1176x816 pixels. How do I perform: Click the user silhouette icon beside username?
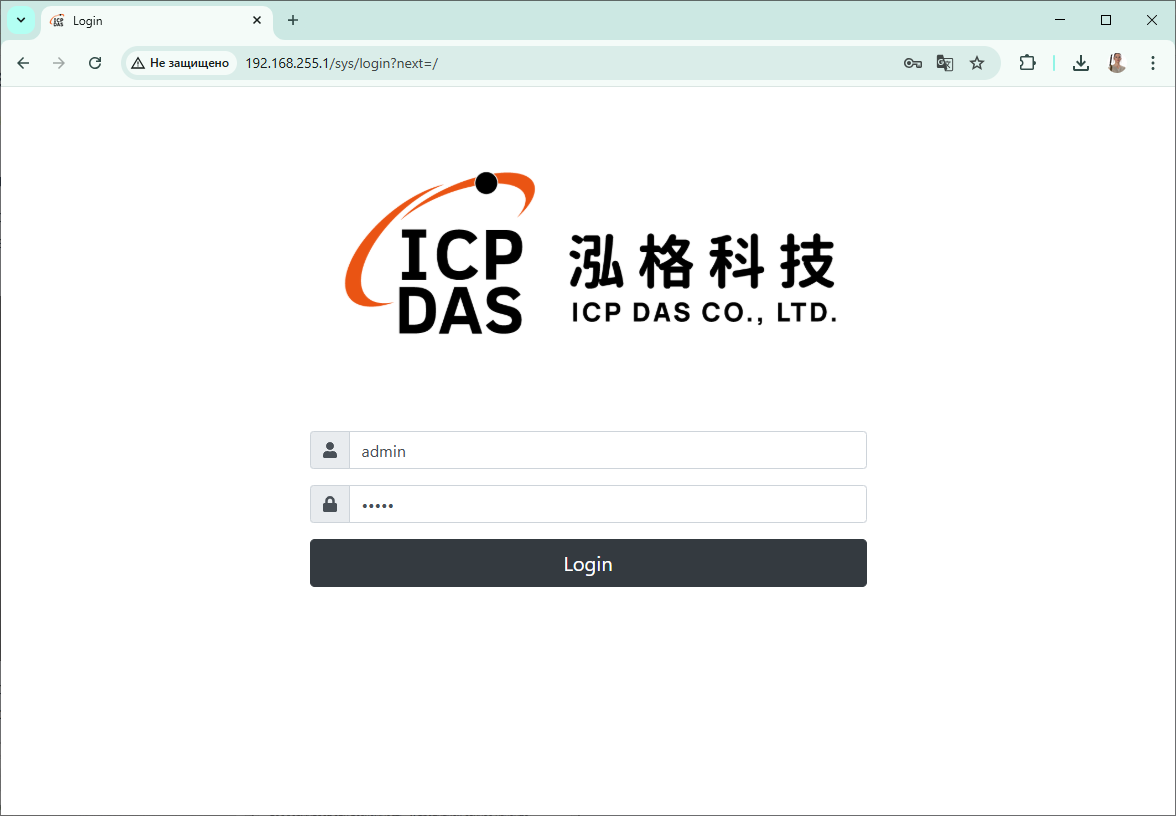coord(330,450)
